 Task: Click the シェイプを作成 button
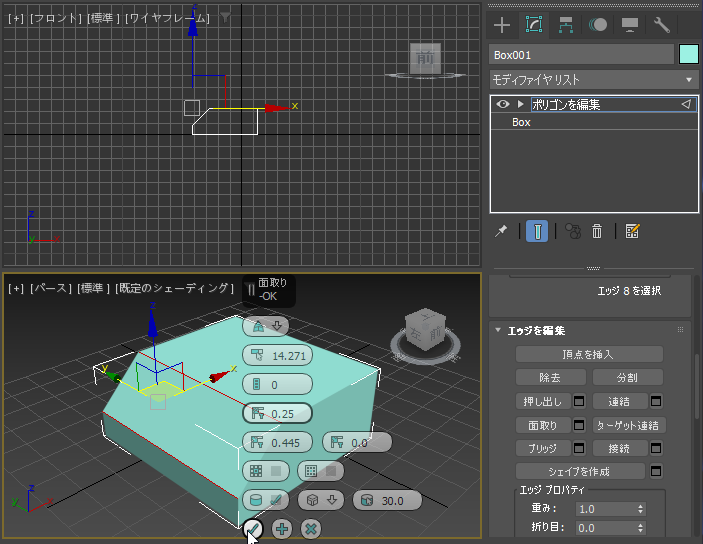[580, 471]
